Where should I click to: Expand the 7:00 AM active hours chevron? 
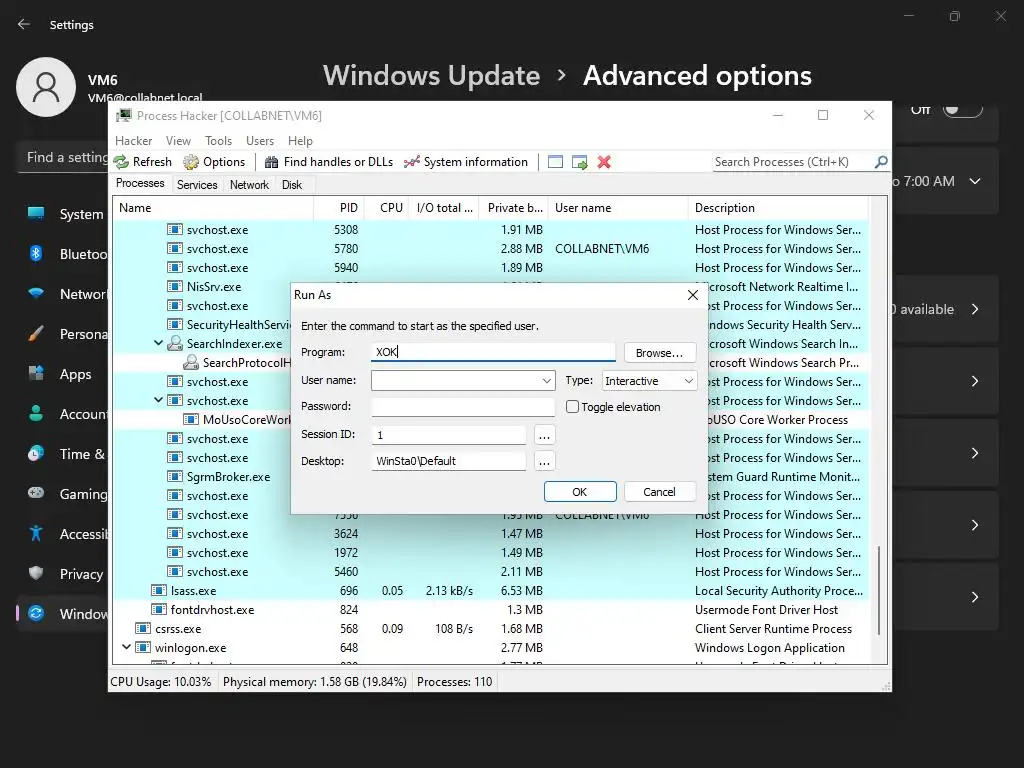975,181
